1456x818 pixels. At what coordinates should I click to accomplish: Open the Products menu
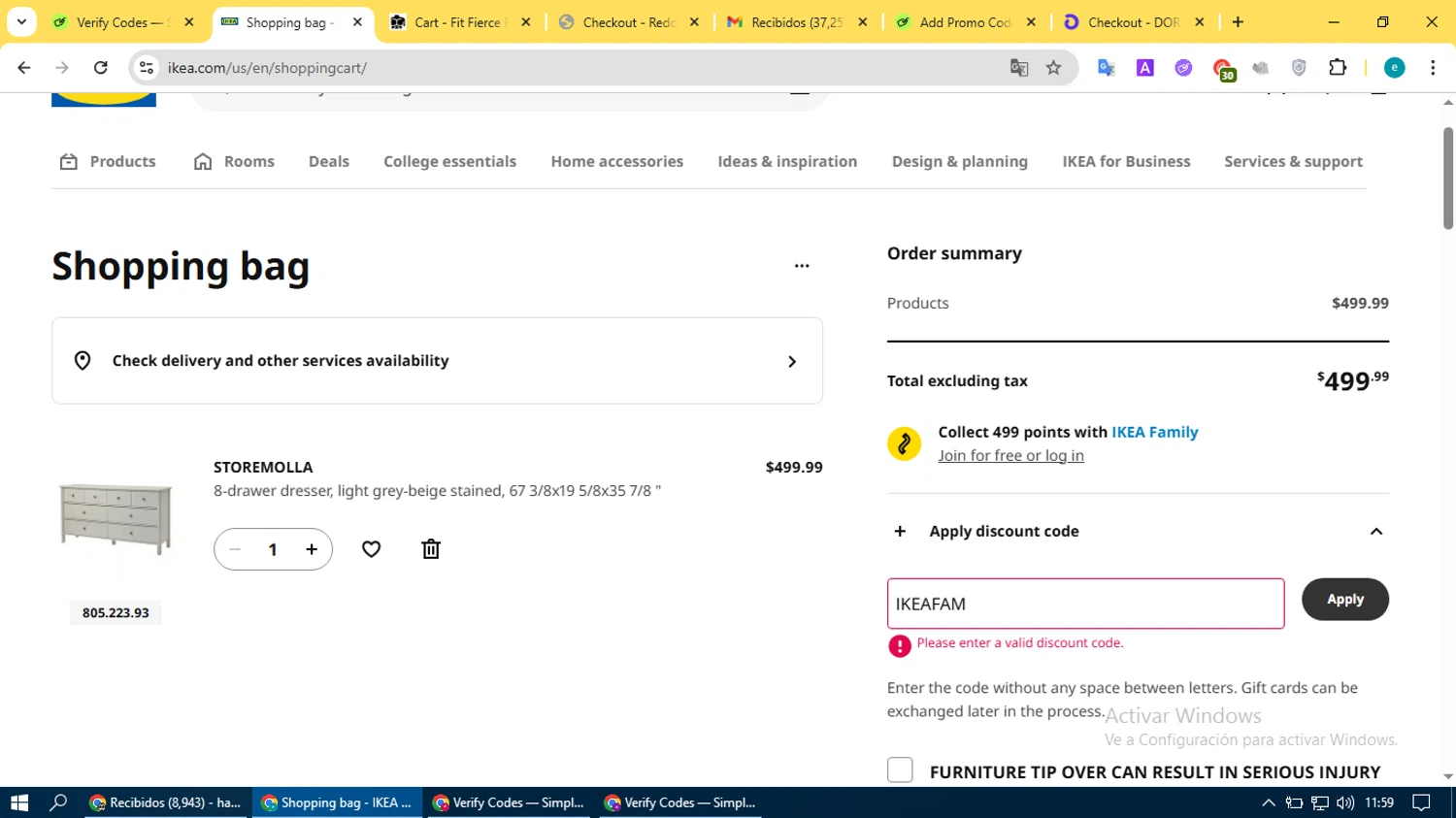[108, 161]
